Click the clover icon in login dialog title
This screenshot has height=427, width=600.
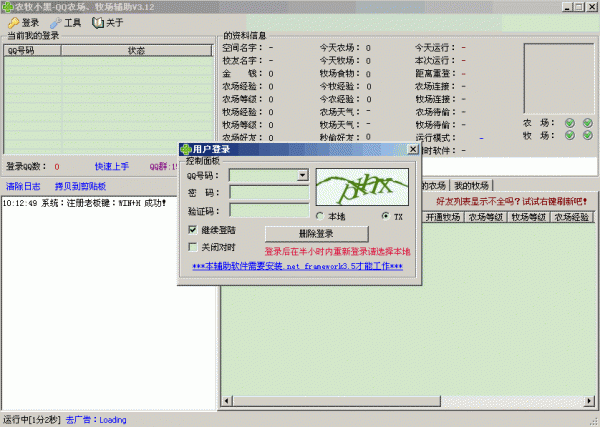point(186,149)
